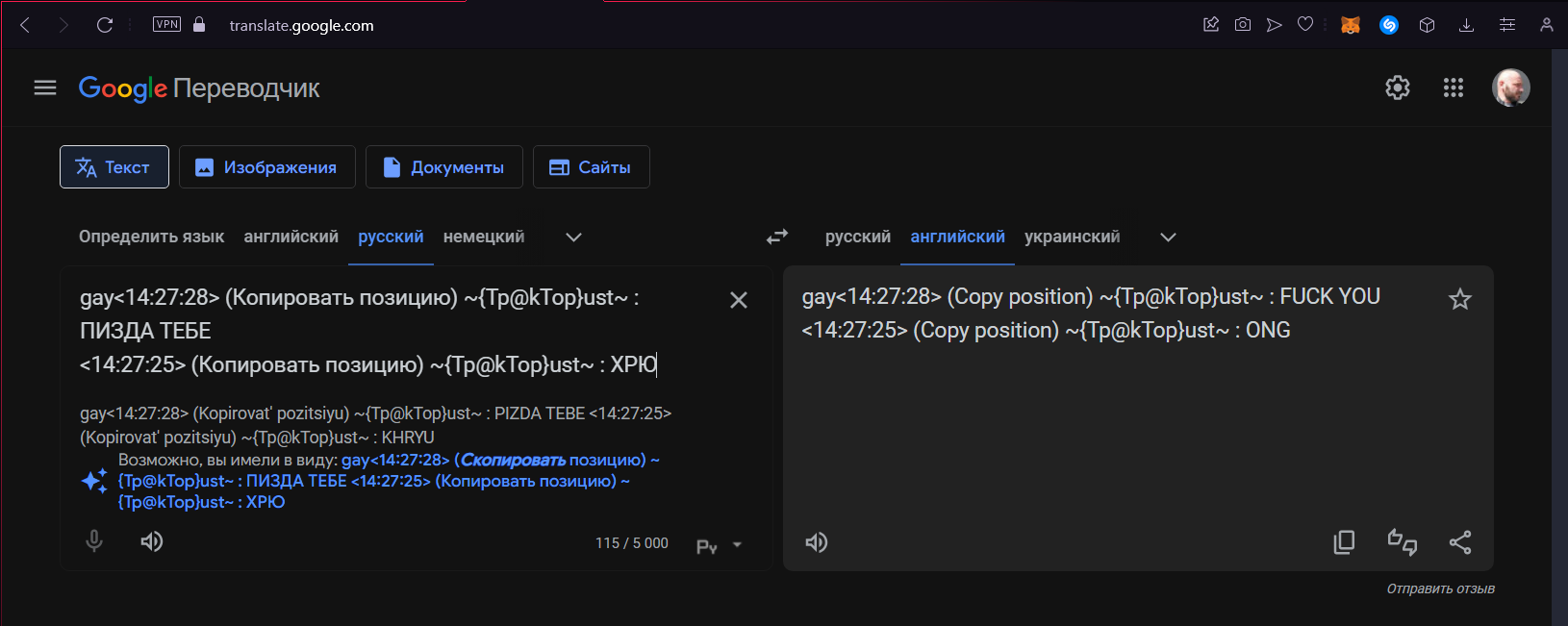Image resolution: width=1568 pixels, height=626 pixels.
Task: Copy the translation to clipboard
Action: point(1344,542)
